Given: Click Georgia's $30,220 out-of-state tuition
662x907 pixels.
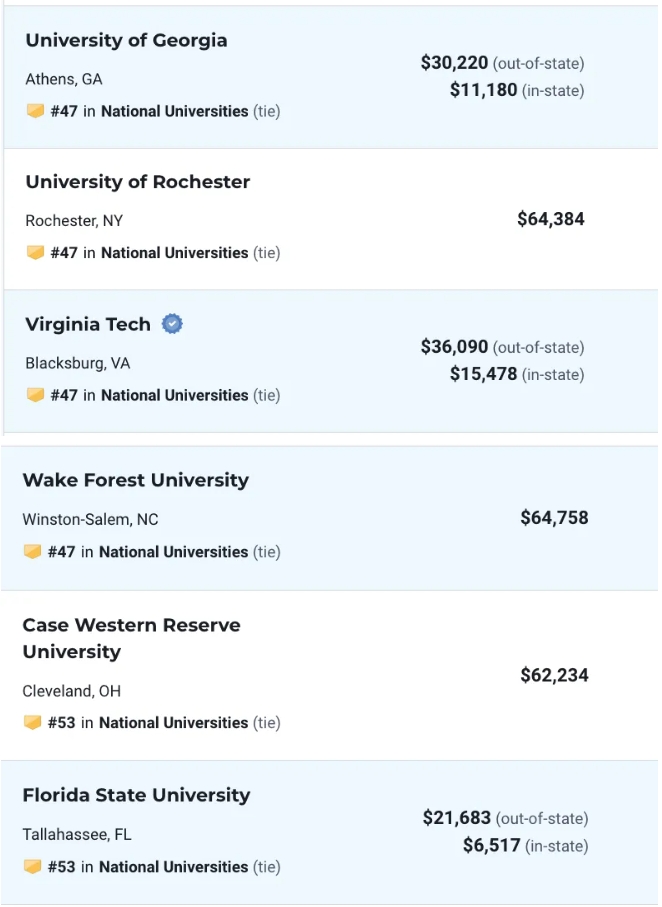Looking at the screenshot, I should pyautogui.click(x=454, y=63).
